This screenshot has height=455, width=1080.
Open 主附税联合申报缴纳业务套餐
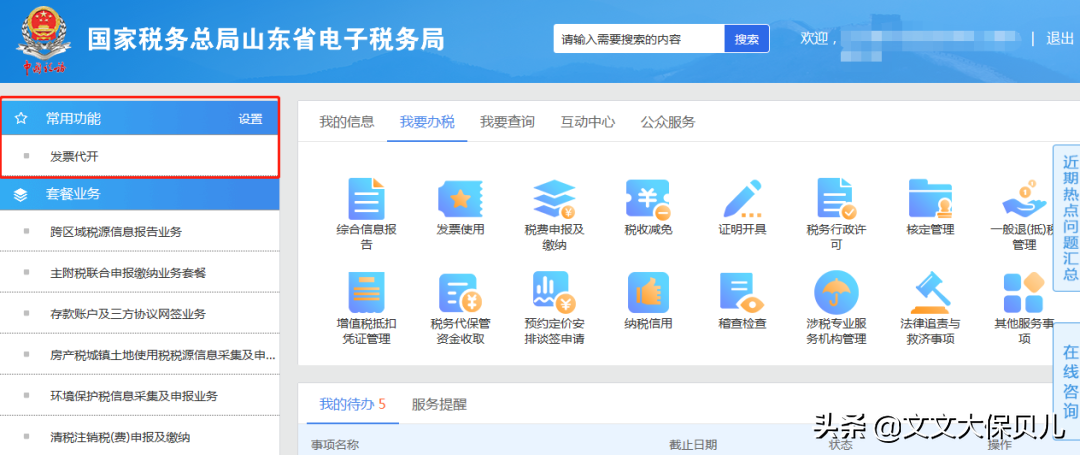coord(128,273)
